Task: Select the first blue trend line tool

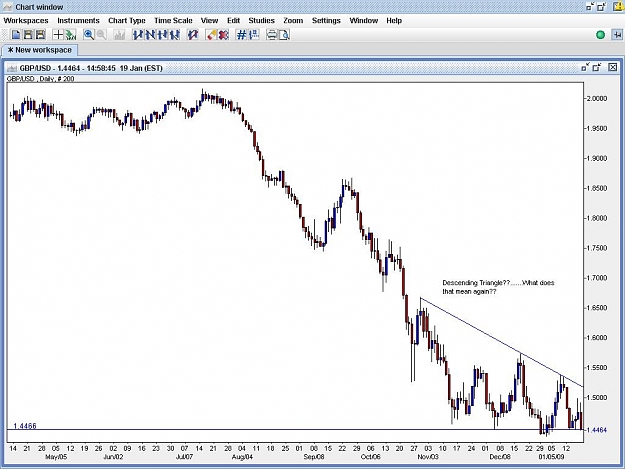Action: coord(138,35)
